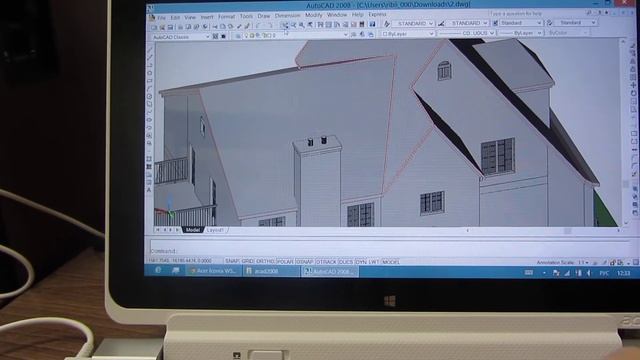This screenshot has height=360, width=640.
Task: Click the Zoom Previous icon
Action: click(311, 25)
